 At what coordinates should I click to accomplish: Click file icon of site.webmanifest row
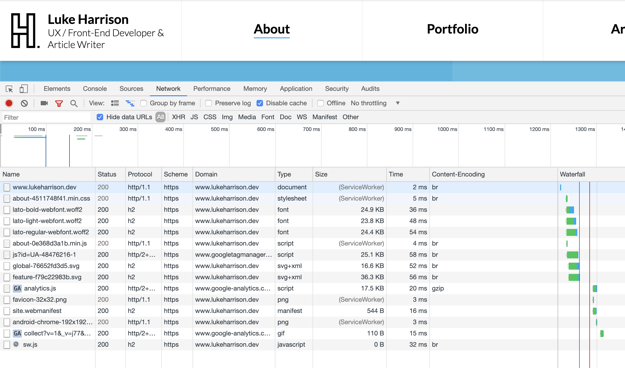click(7, 311)
